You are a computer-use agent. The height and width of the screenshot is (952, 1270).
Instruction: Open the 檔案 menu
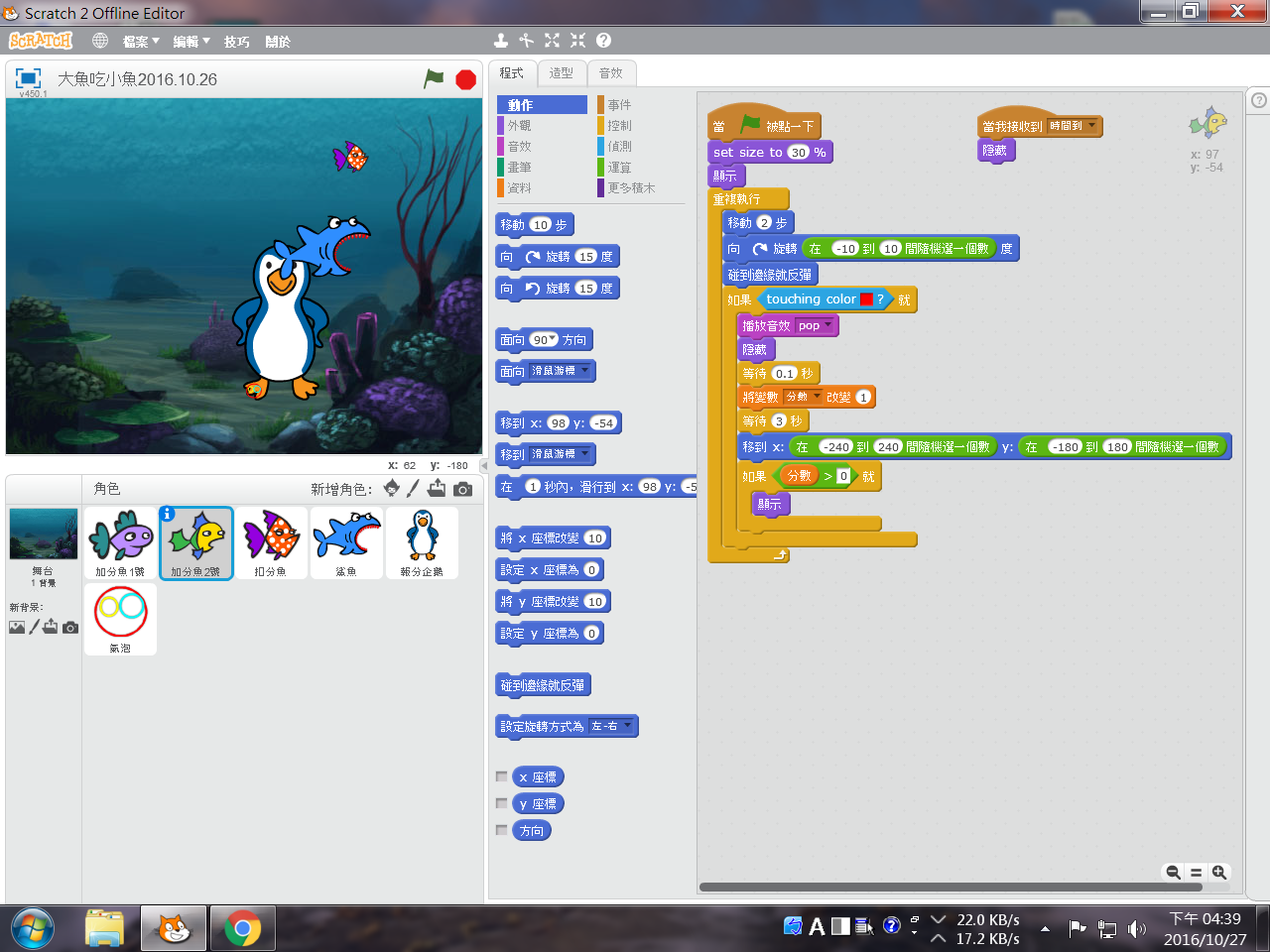click(140, 42)
